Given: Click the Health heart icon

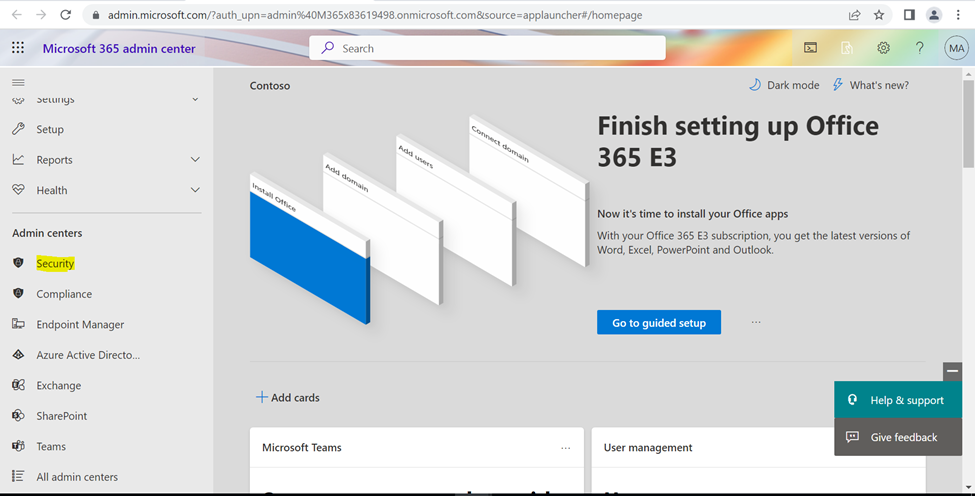Looking at the screenshot, I should click(19, 190).
